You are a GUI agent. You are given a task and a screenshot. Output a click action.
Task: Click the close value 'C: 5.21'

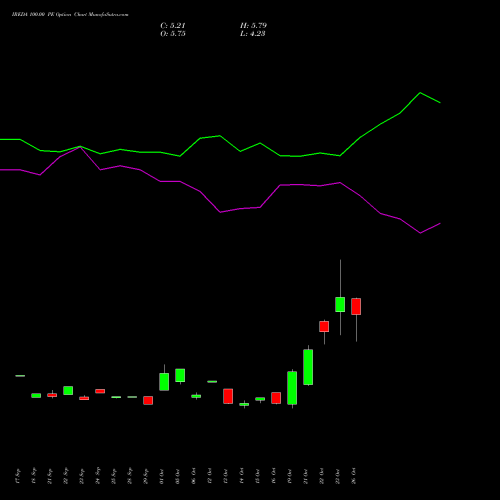click(173, 26)
